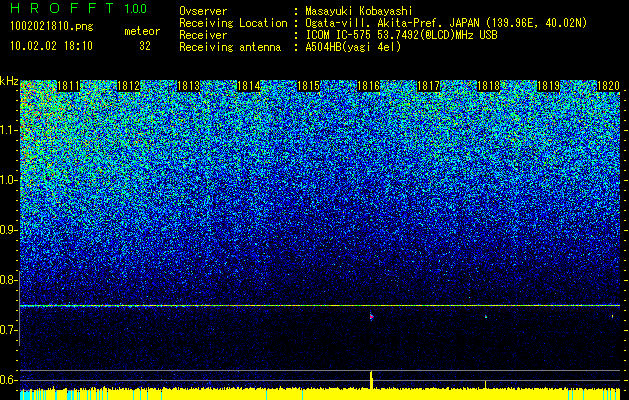Click the 1814 time marker
This screenshot has height=400, width=629.
(x=249, y=86)
